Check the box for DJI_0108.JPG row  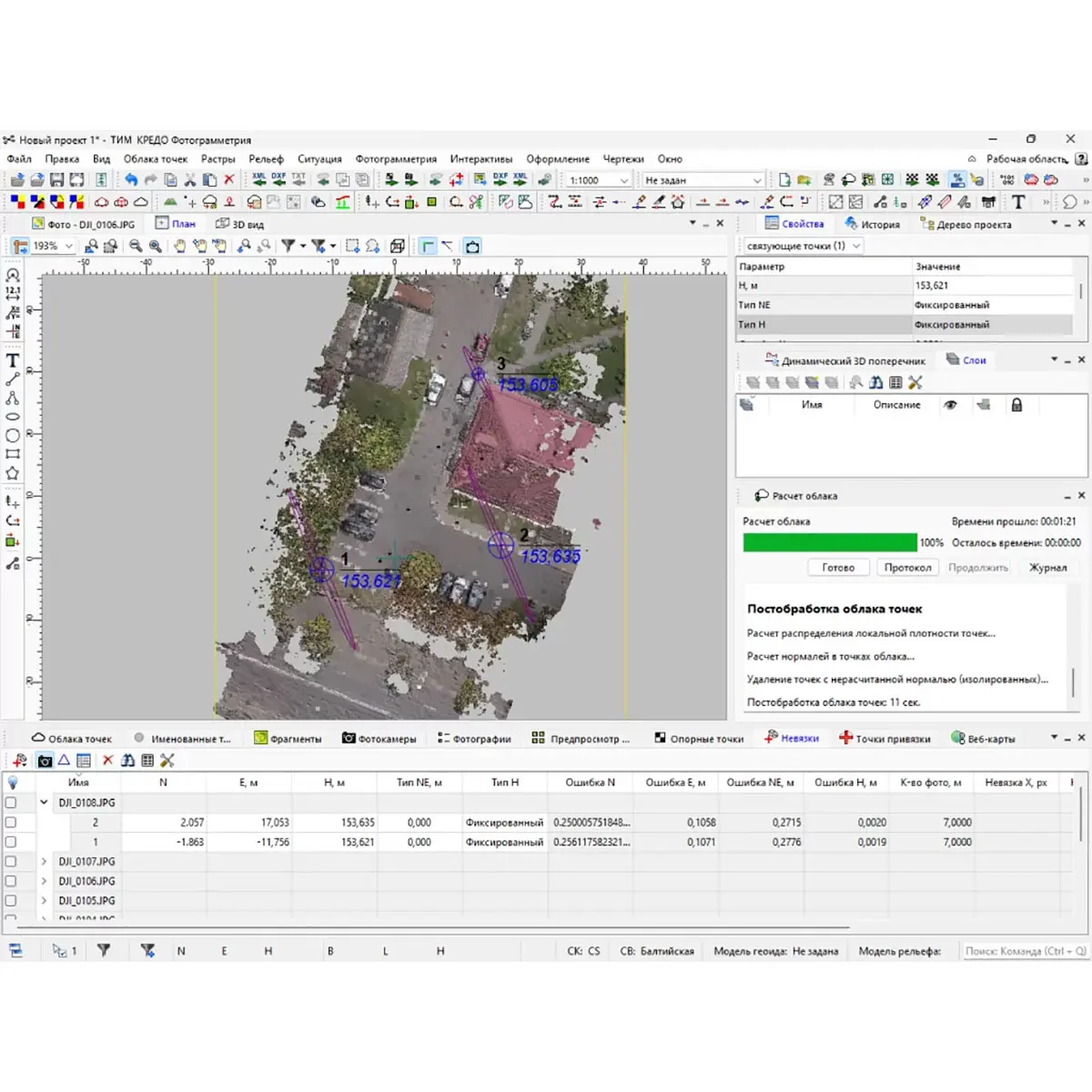[x=11, y=803]
